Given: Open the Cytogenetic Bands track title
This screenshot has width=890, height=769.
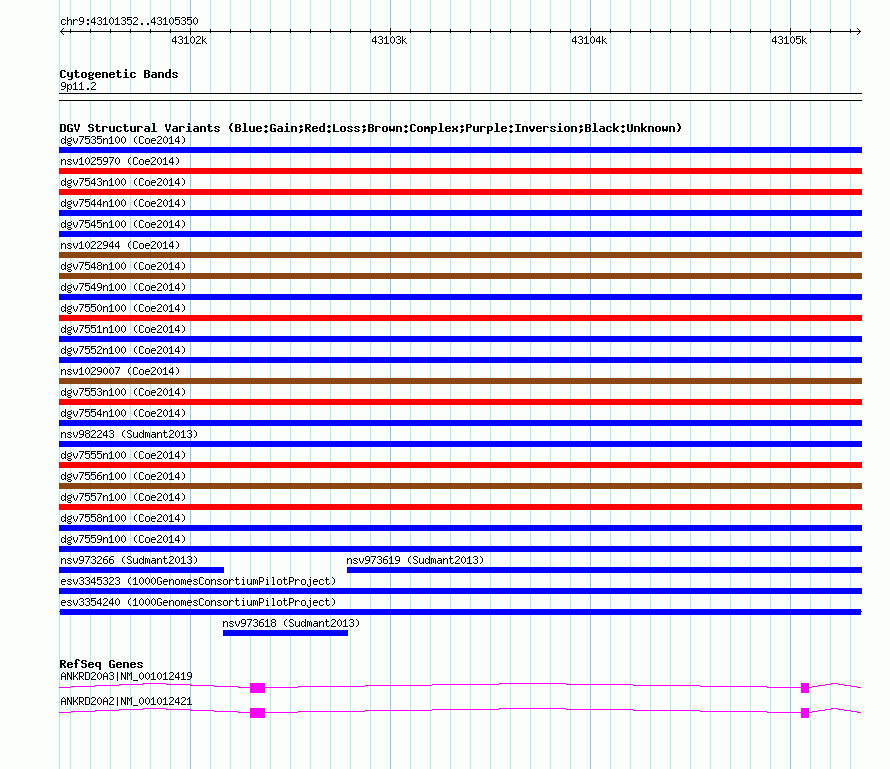Looking at the screenshot, I should coord(118,74).
